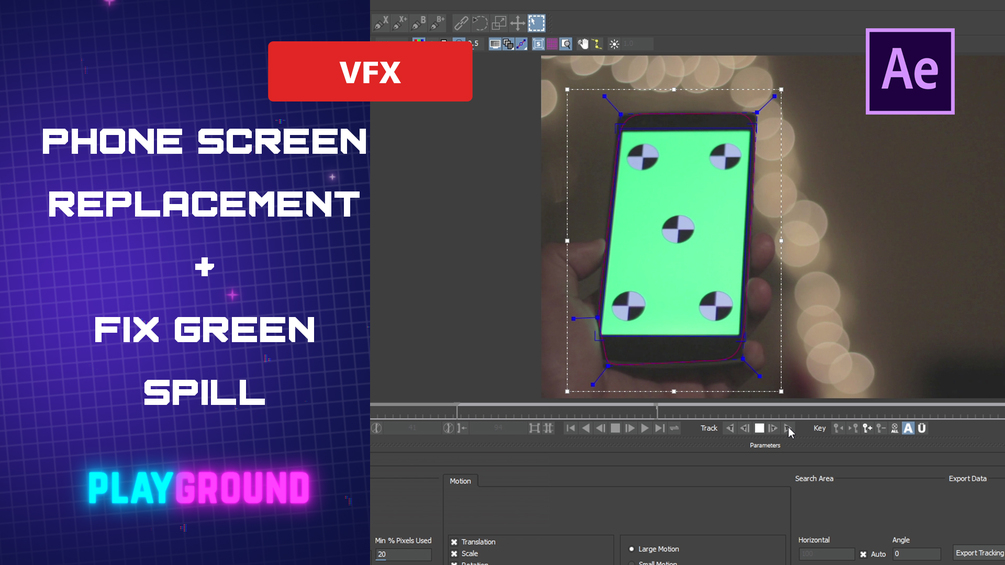Track forwards button under the cursor
1005x565 pixels.
tap(788, 428)
